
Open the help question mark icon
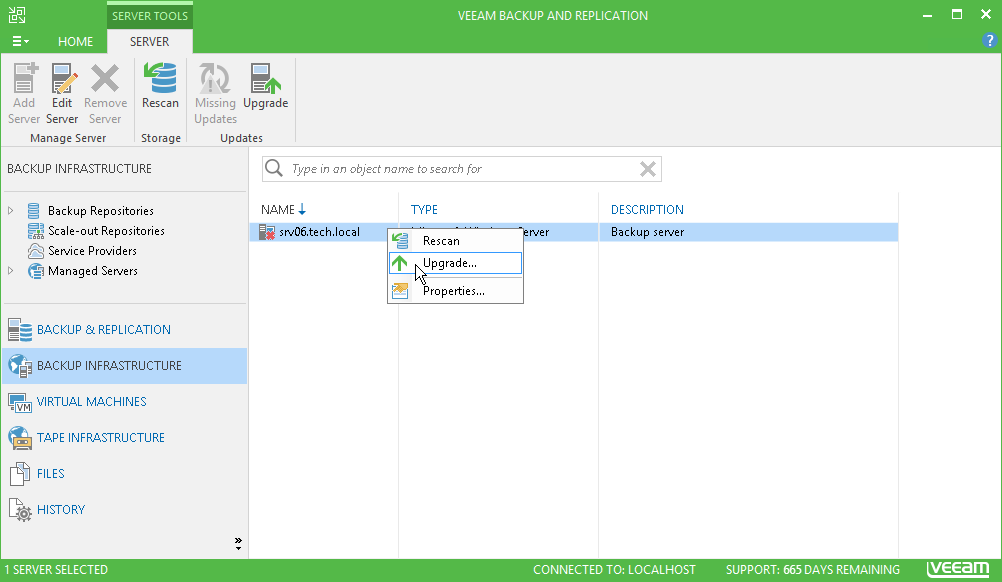pos(989,41)
